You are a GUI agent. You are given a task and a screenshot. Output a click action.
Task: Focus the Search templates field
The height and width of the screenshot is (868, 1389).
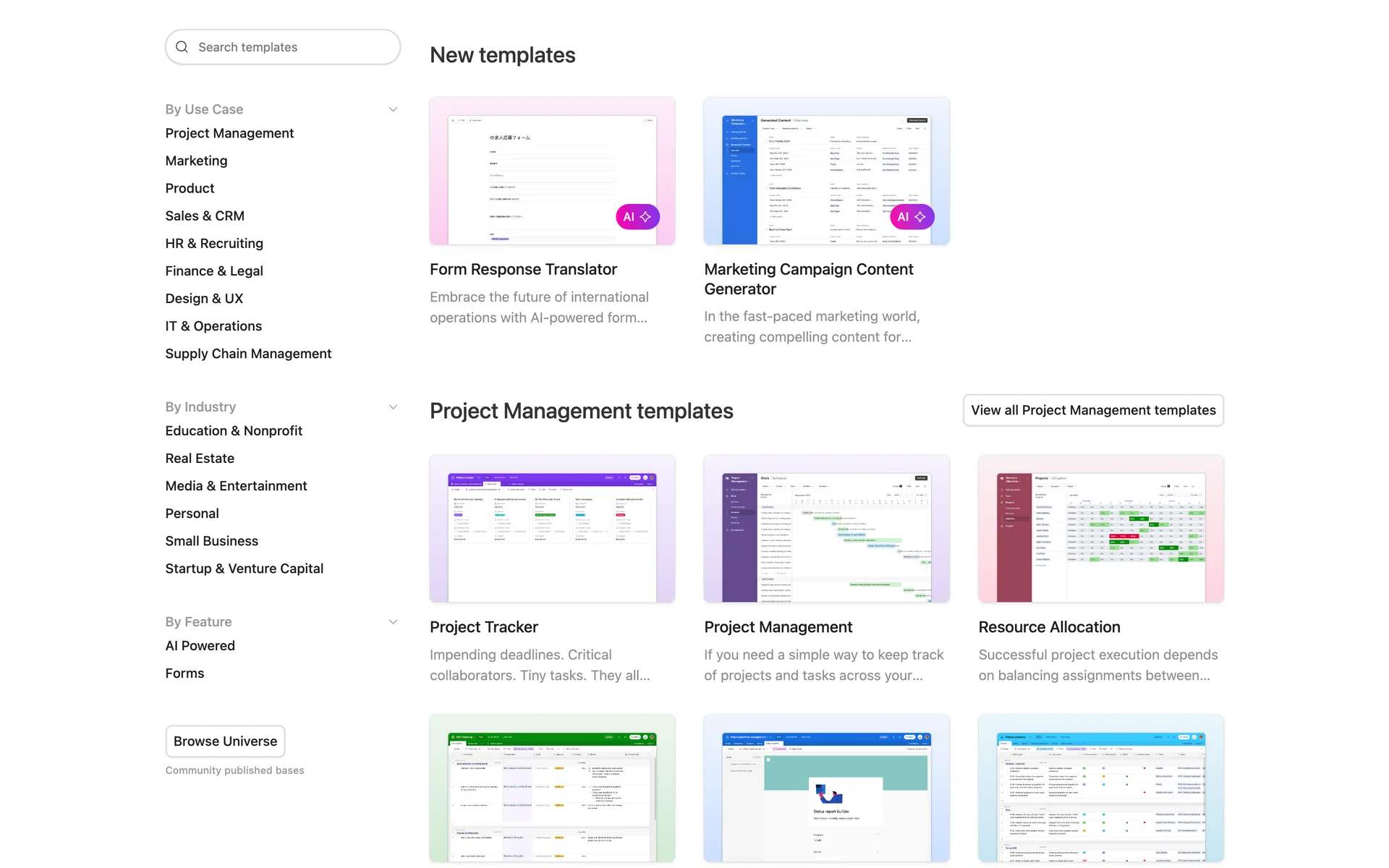[x=289, y=47]
